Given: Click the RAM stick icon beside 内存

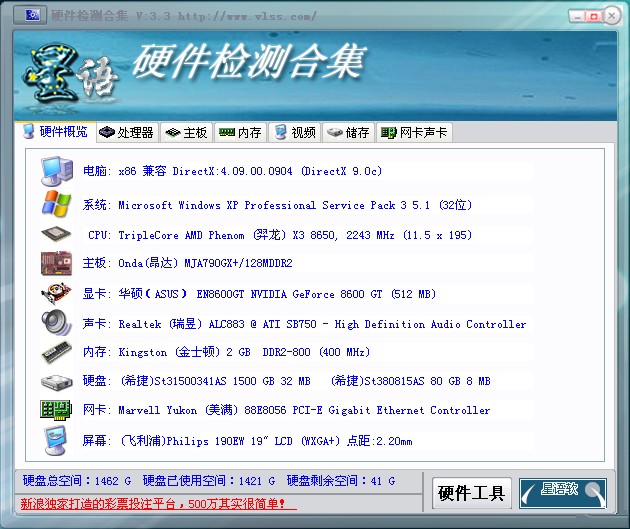Looking at the screenshot, I should click(x=57, y=351).
